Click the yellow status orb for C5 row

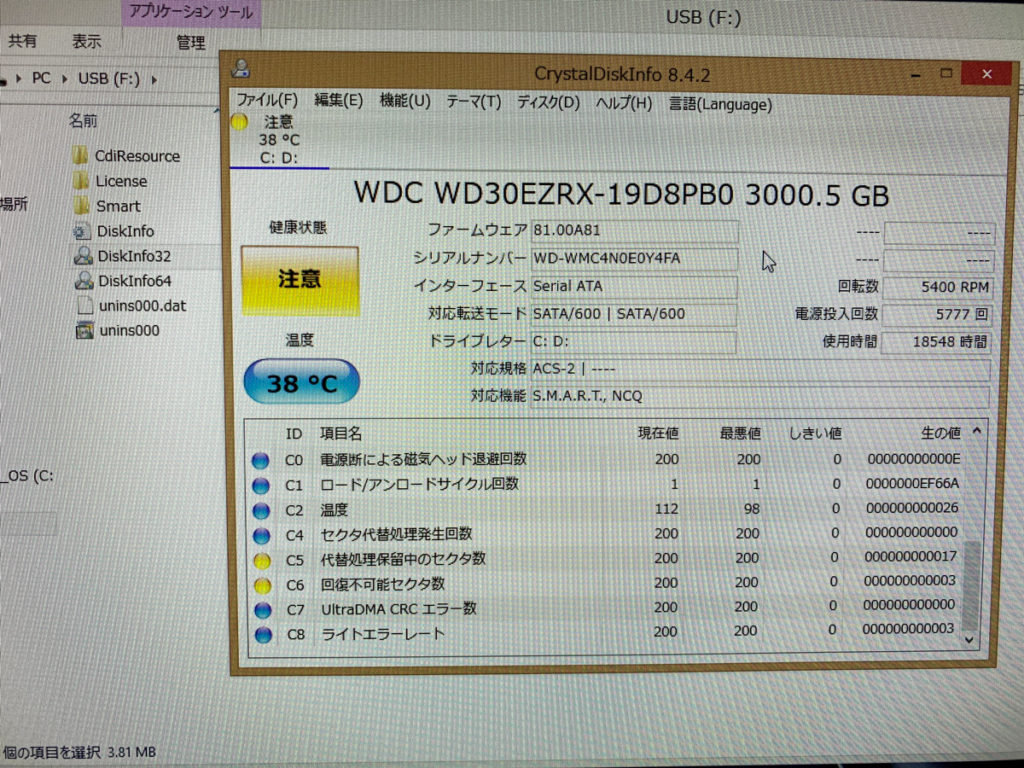pos(262,560)
